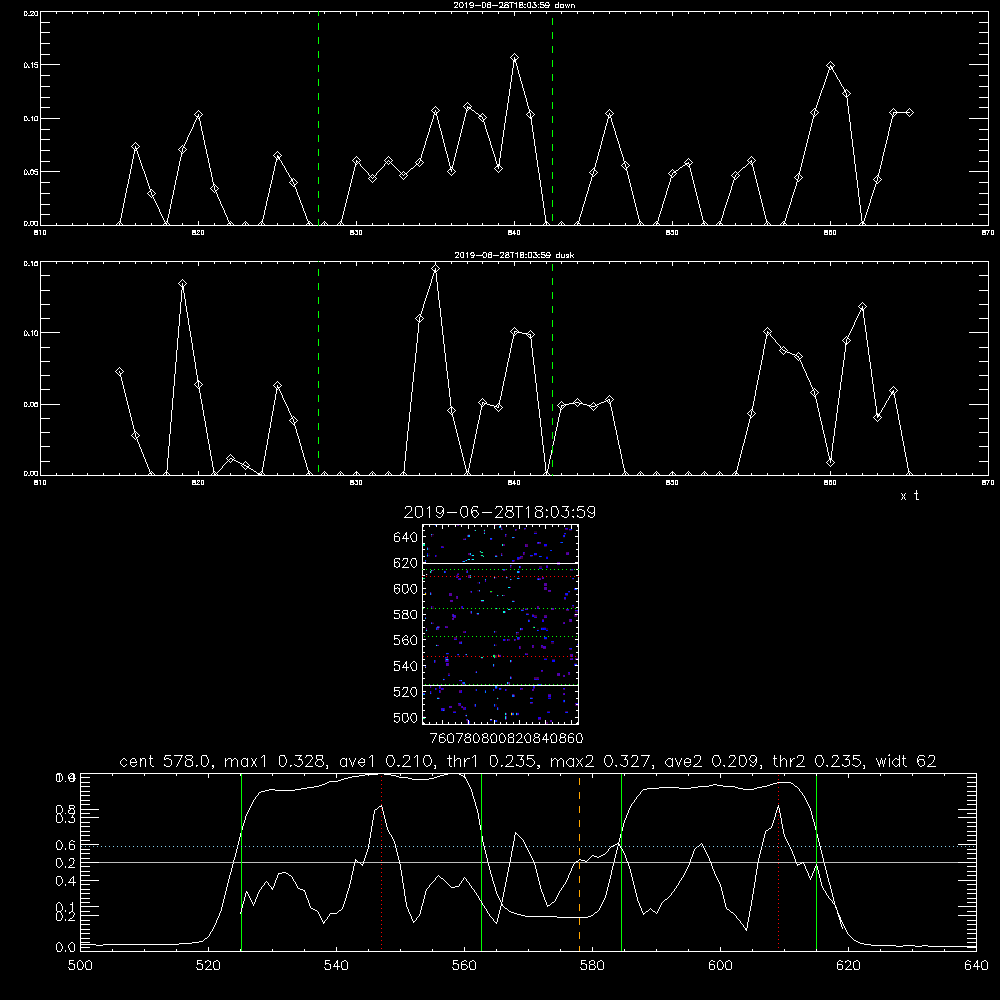This screenshot has width=1000, height=1000.
Task: Click dawn plot x-axis label 840
Action: tap(514, 233)
